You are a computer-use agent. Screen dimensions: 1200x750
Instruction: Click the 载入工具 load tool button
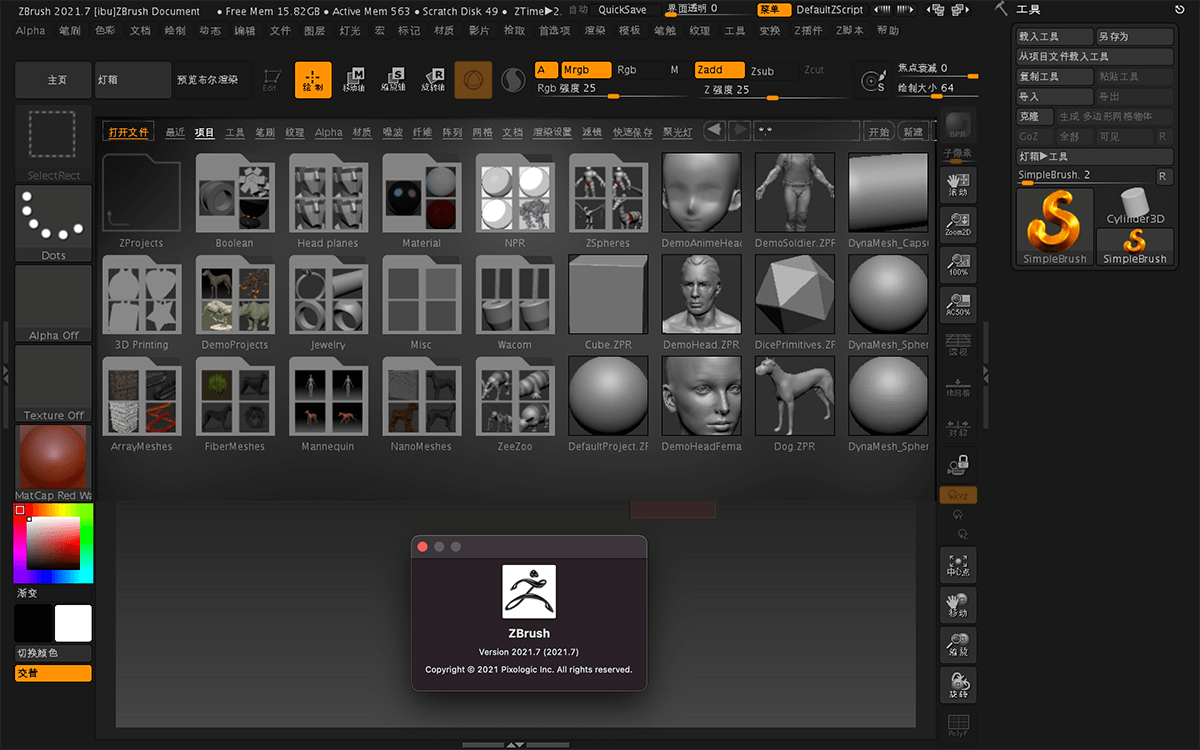(x=1055, y=36)
